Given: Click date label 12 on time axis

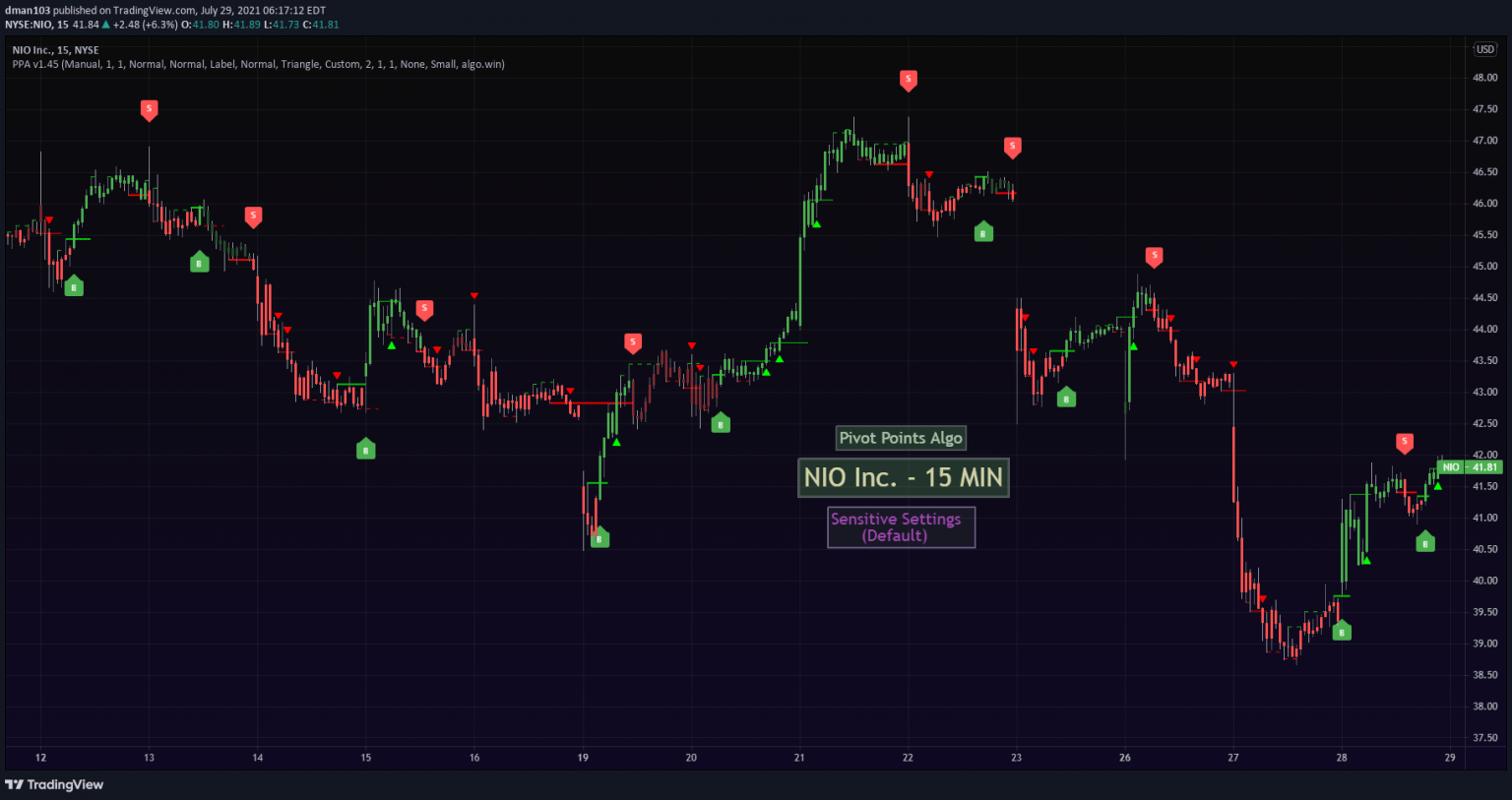Looking at the screenshot, I should pyautogui.click(x=40, y=758).
